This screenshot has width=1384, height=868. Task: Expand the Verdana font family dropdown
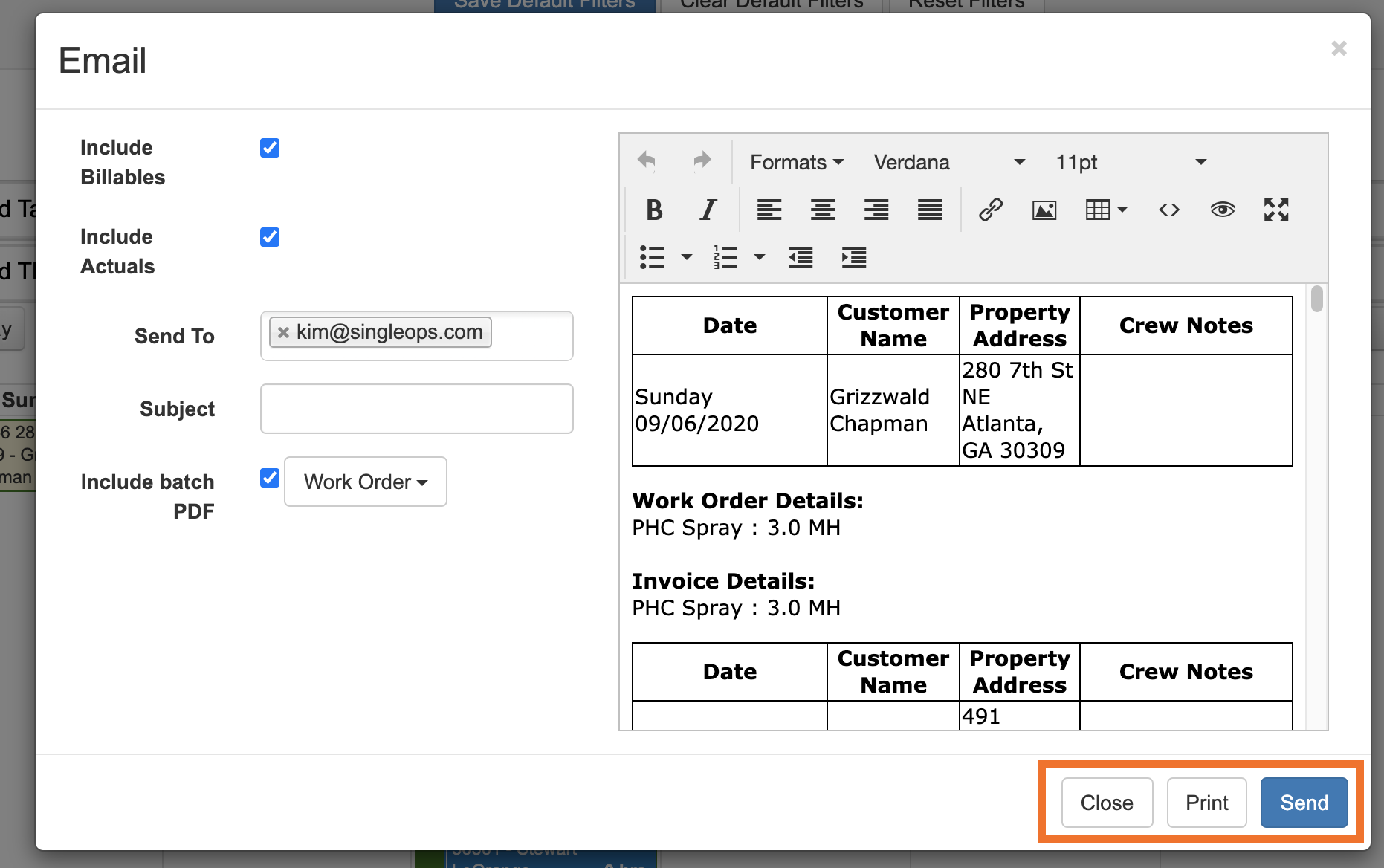pos(949,162)
